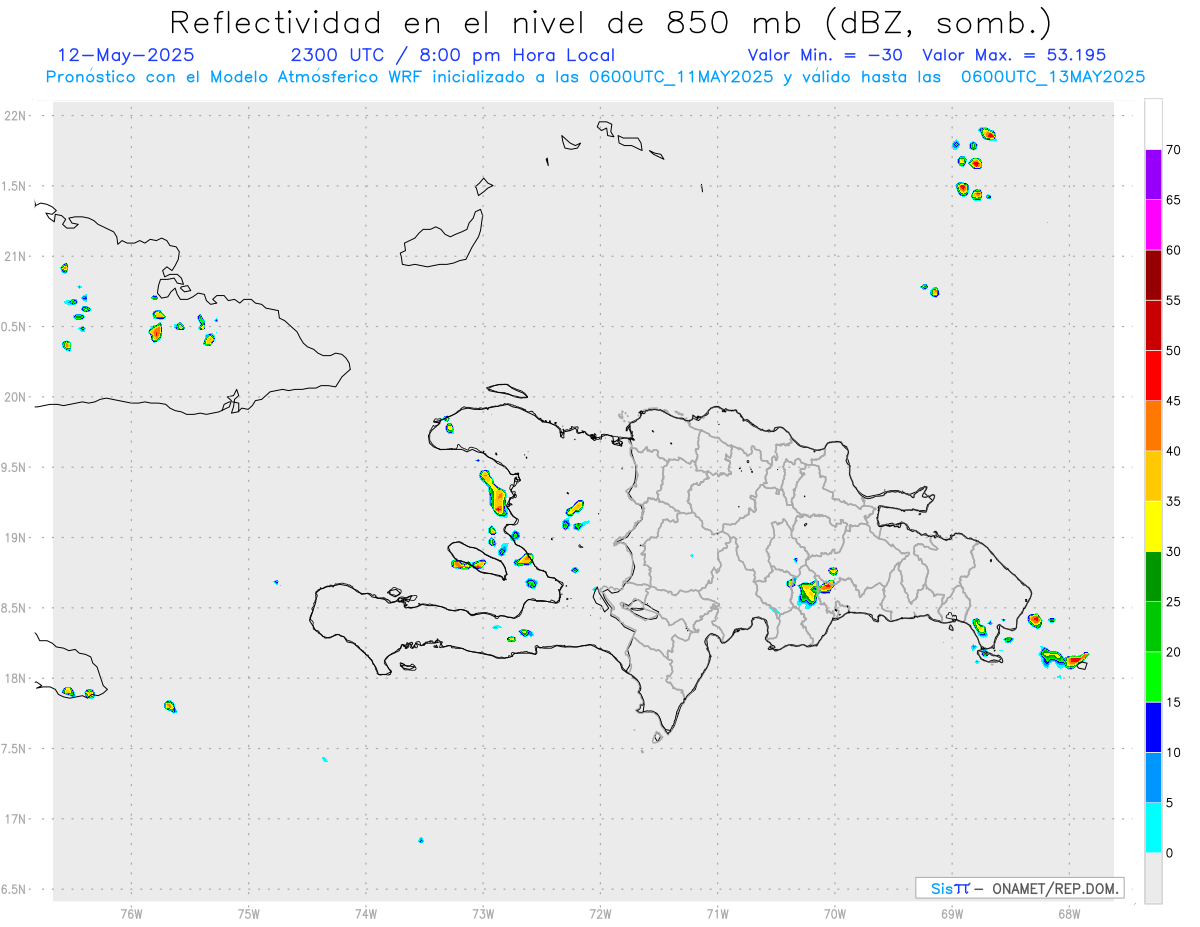1200x927 pixels.
Task: Click the '17N' latitude label
Action: [17, 819]
